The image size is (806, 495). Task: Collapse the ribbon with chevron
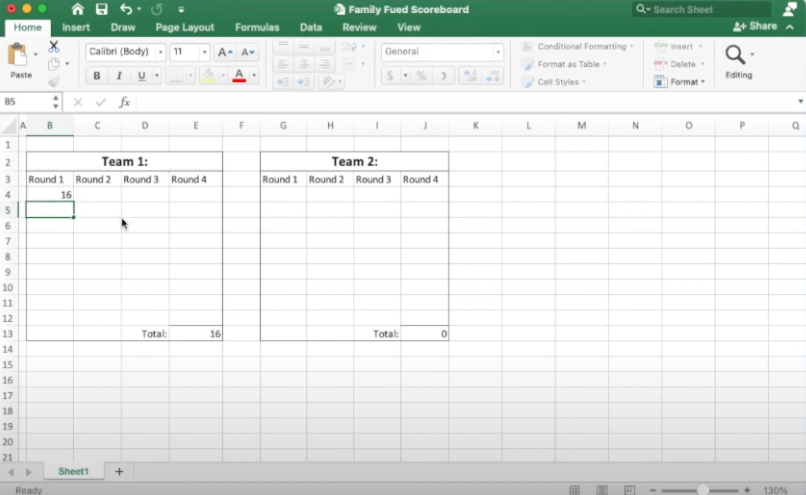[x=790, y=27]
